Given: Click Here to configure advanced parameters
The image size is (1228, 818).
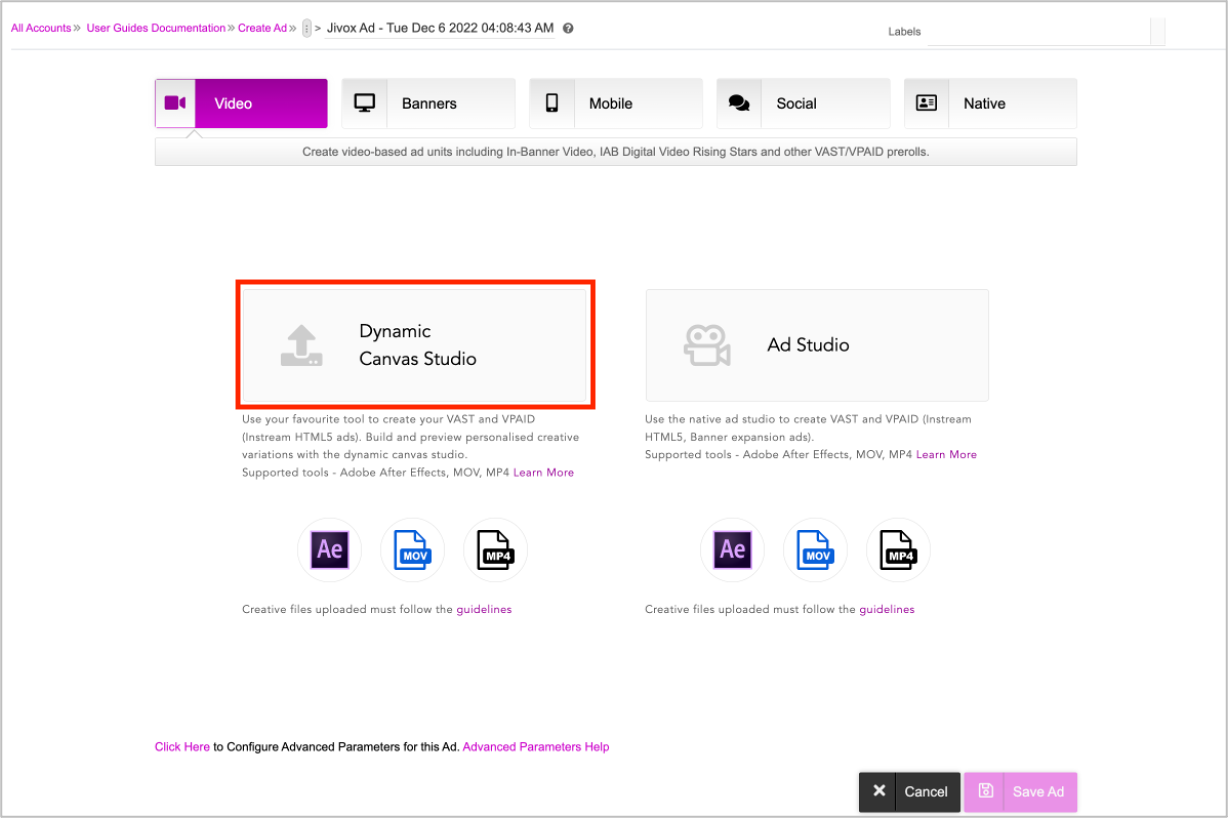Looking at the screenshot, I should [182, 747].
